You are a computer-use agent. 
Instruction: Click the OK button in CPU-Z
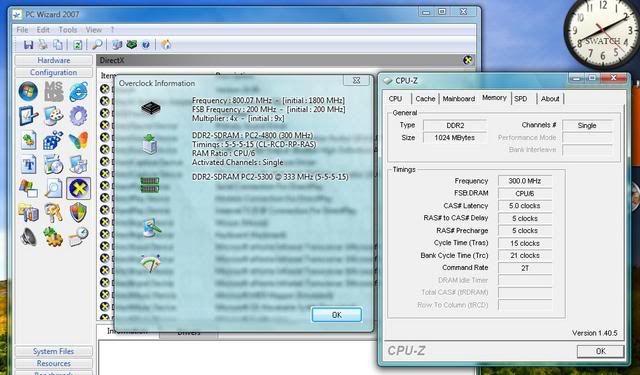[600, 351]
